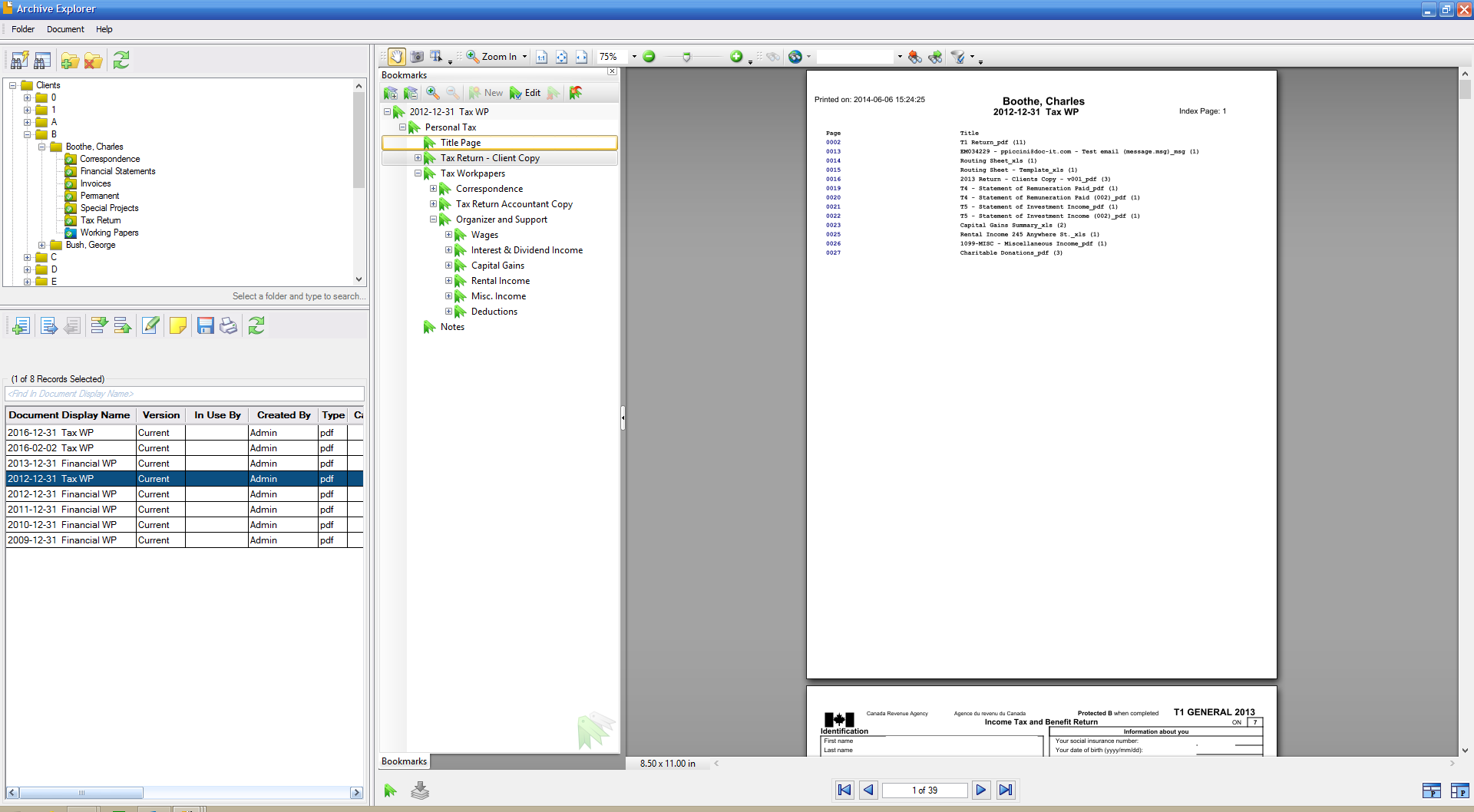Print the selected document
The image size is (1474, 812).
[228, 325]
